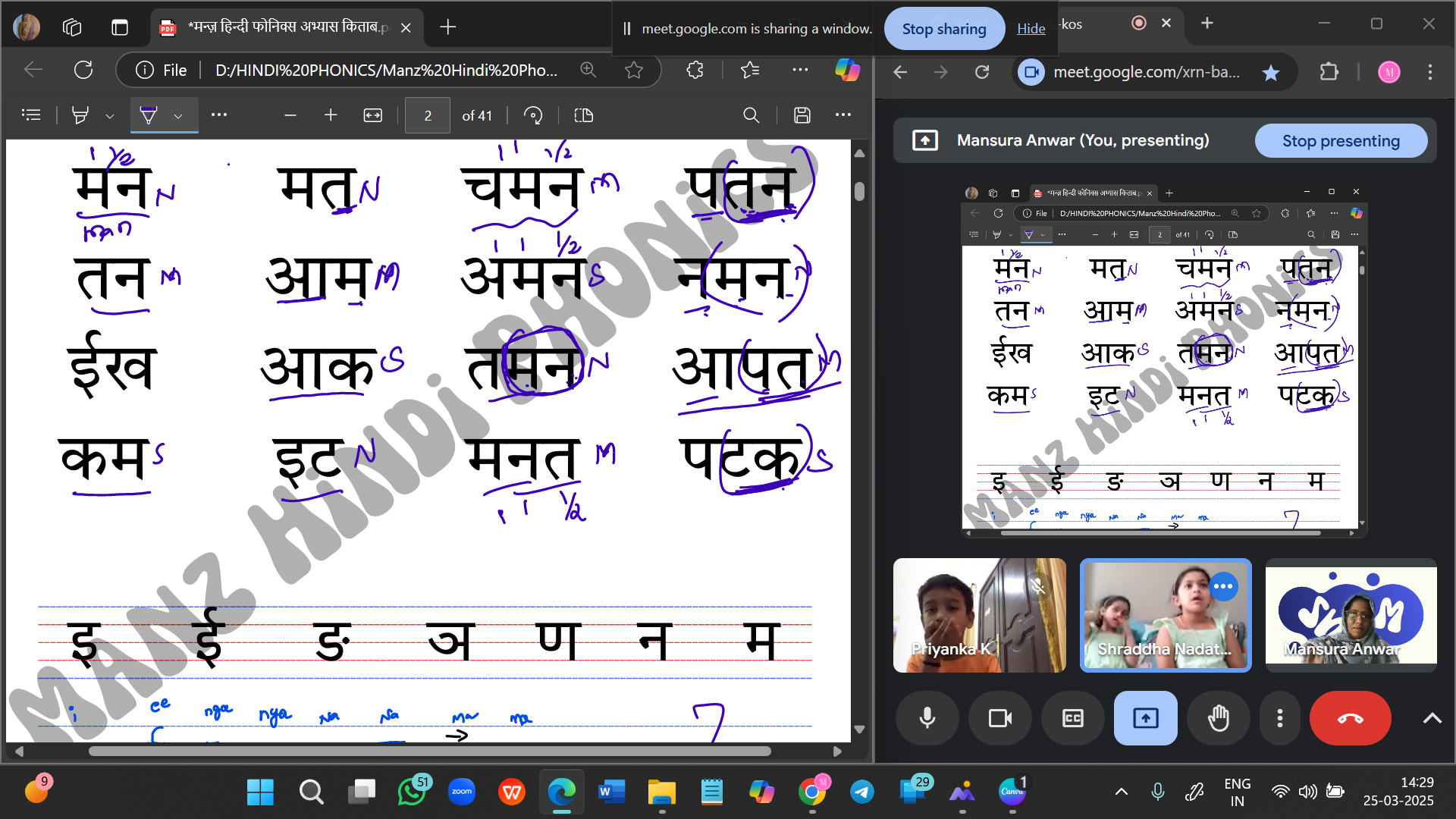Open PDF search magnifier
The image size is (1456, 819).
(x=751, y=115)
